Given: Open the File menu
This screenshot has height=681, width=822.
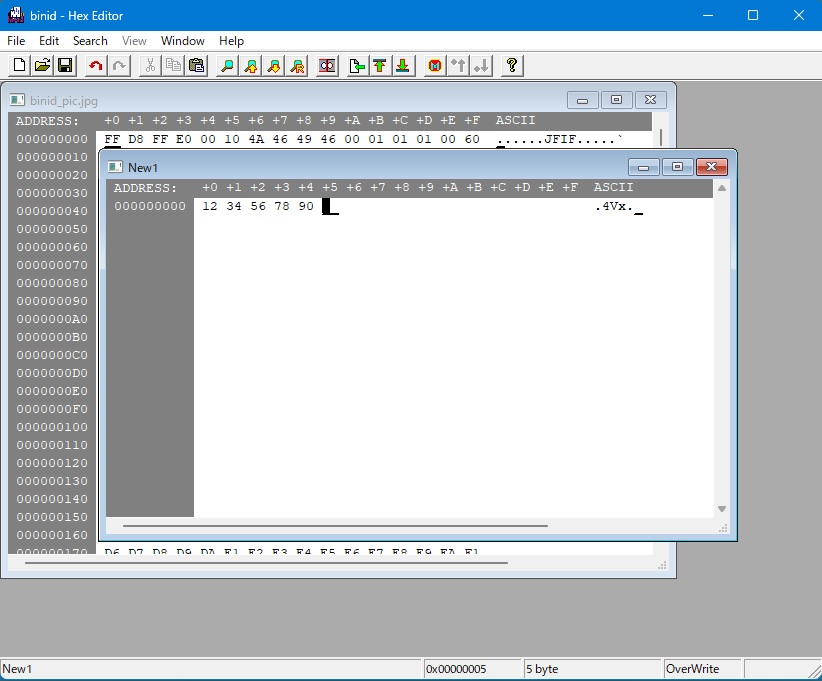Looking at the screenshot, I should (16, 41).
